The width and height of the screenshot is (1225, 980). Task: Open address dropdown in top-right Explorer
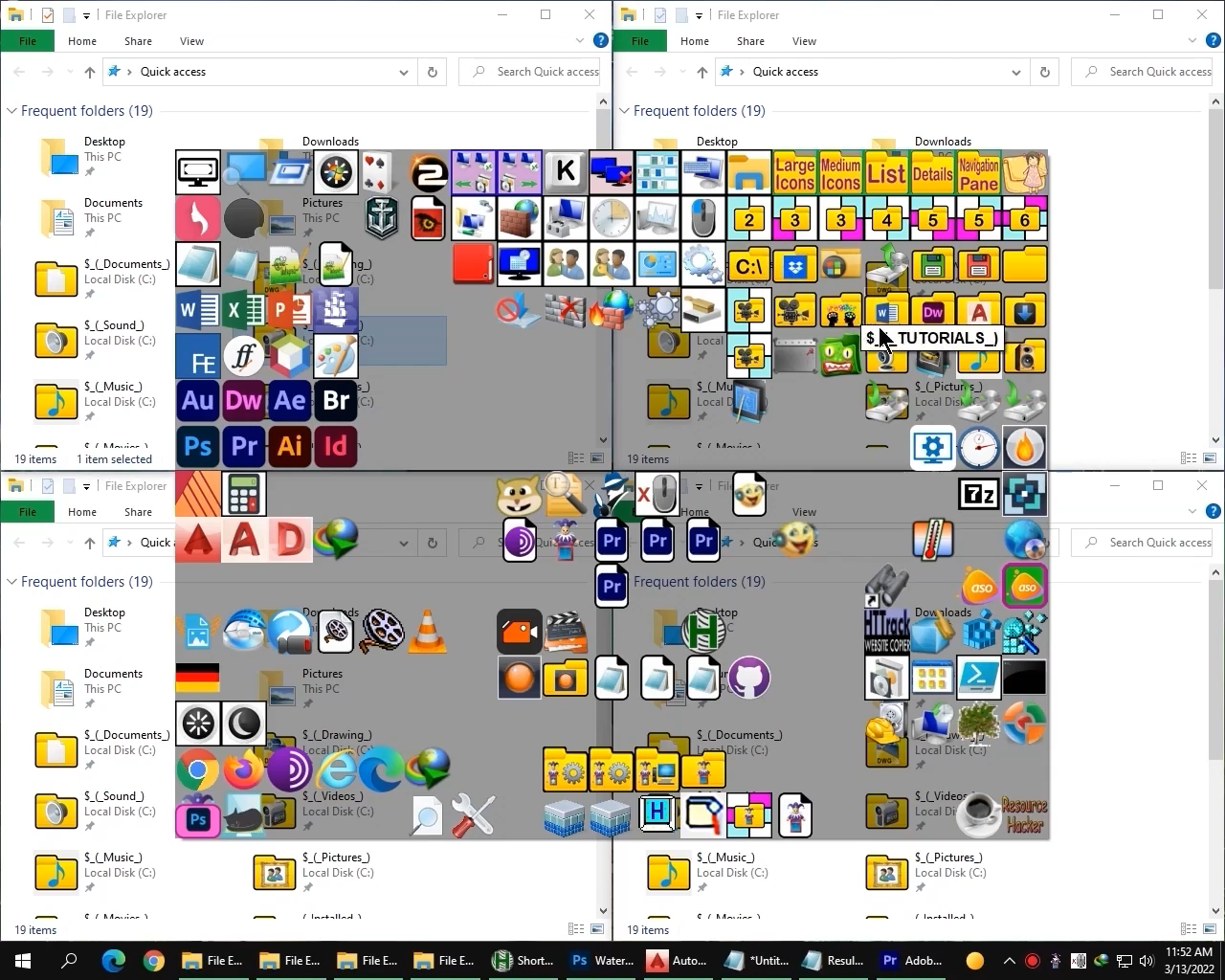[1016, 72]
